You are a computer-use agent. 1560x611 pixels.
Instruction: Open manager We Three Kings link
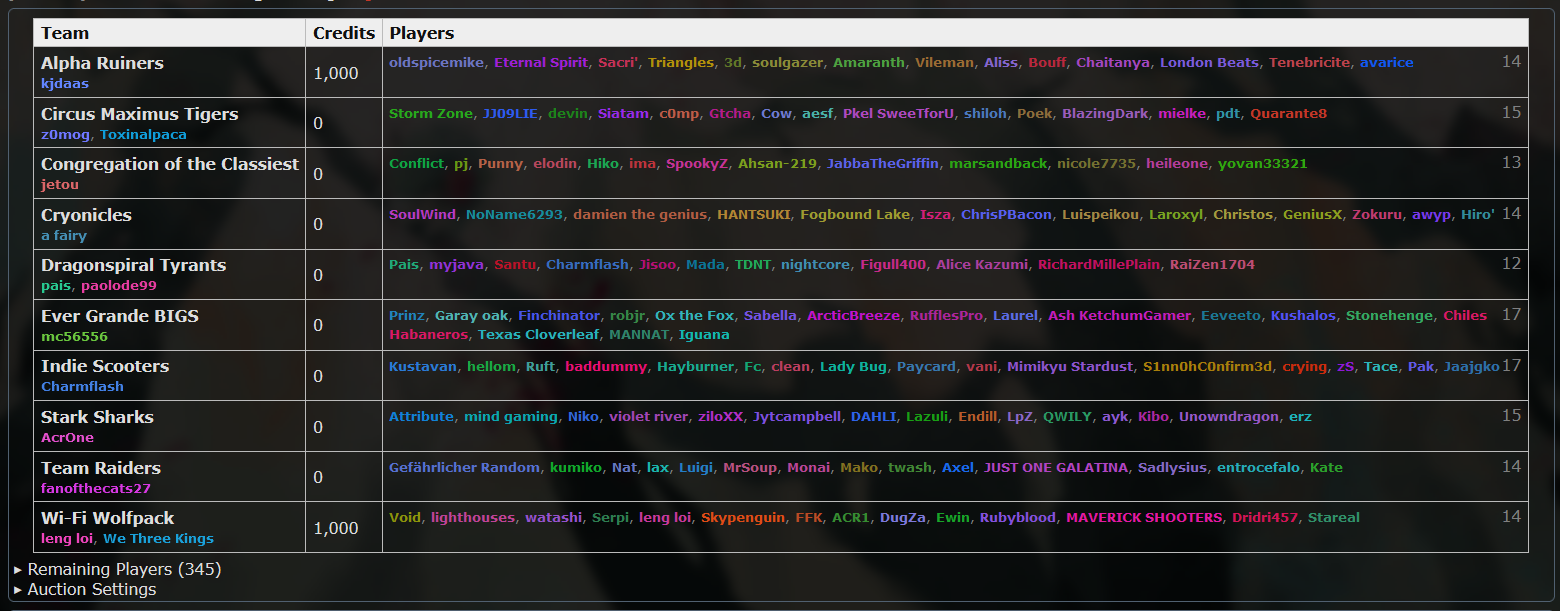coord(158,539)
